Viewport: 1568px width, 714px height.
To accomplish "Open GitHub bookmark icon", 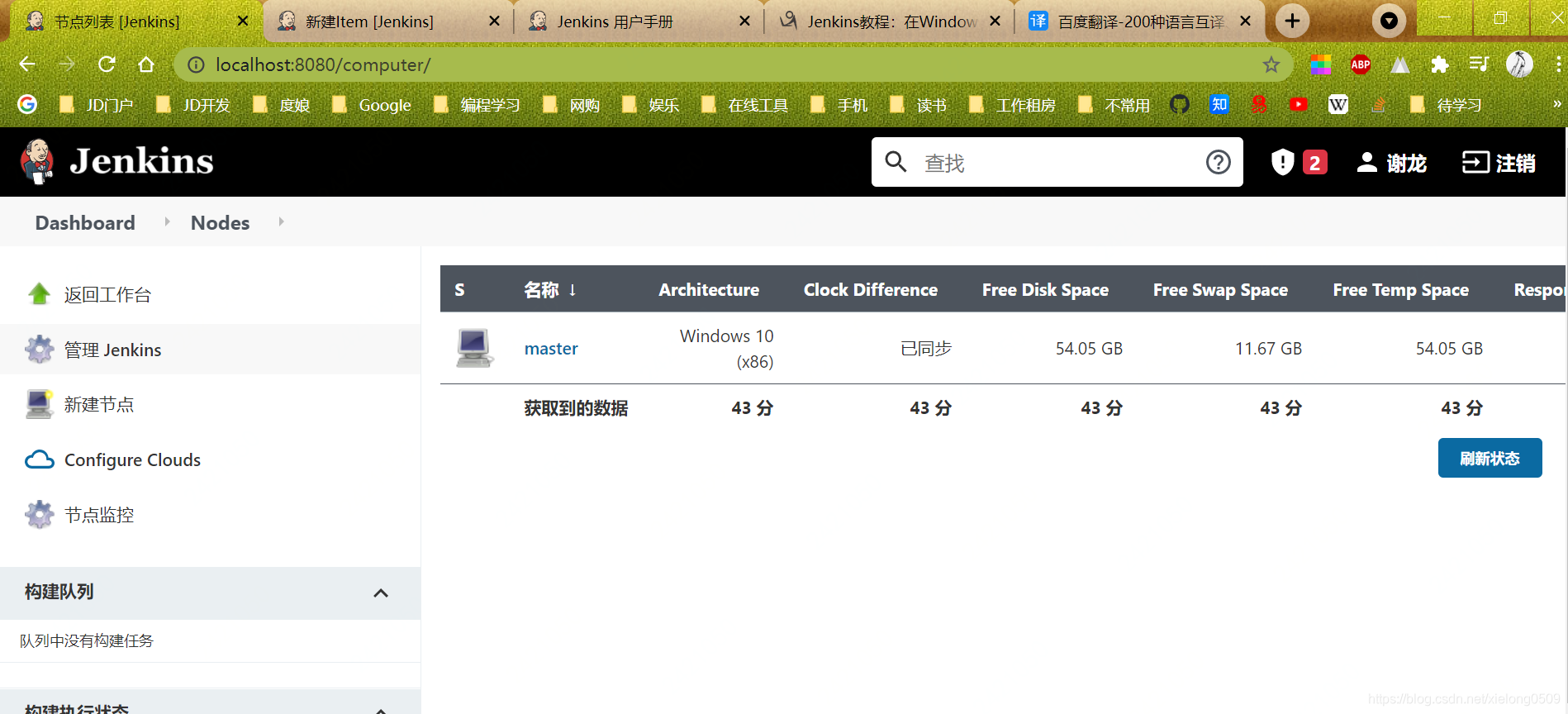I will (1180, 104).
